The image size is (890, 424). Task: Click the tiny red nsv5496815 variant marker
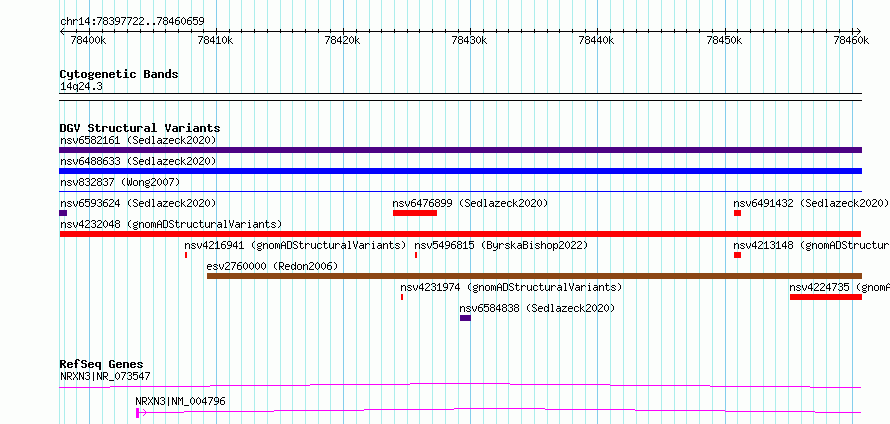[416, 255]
